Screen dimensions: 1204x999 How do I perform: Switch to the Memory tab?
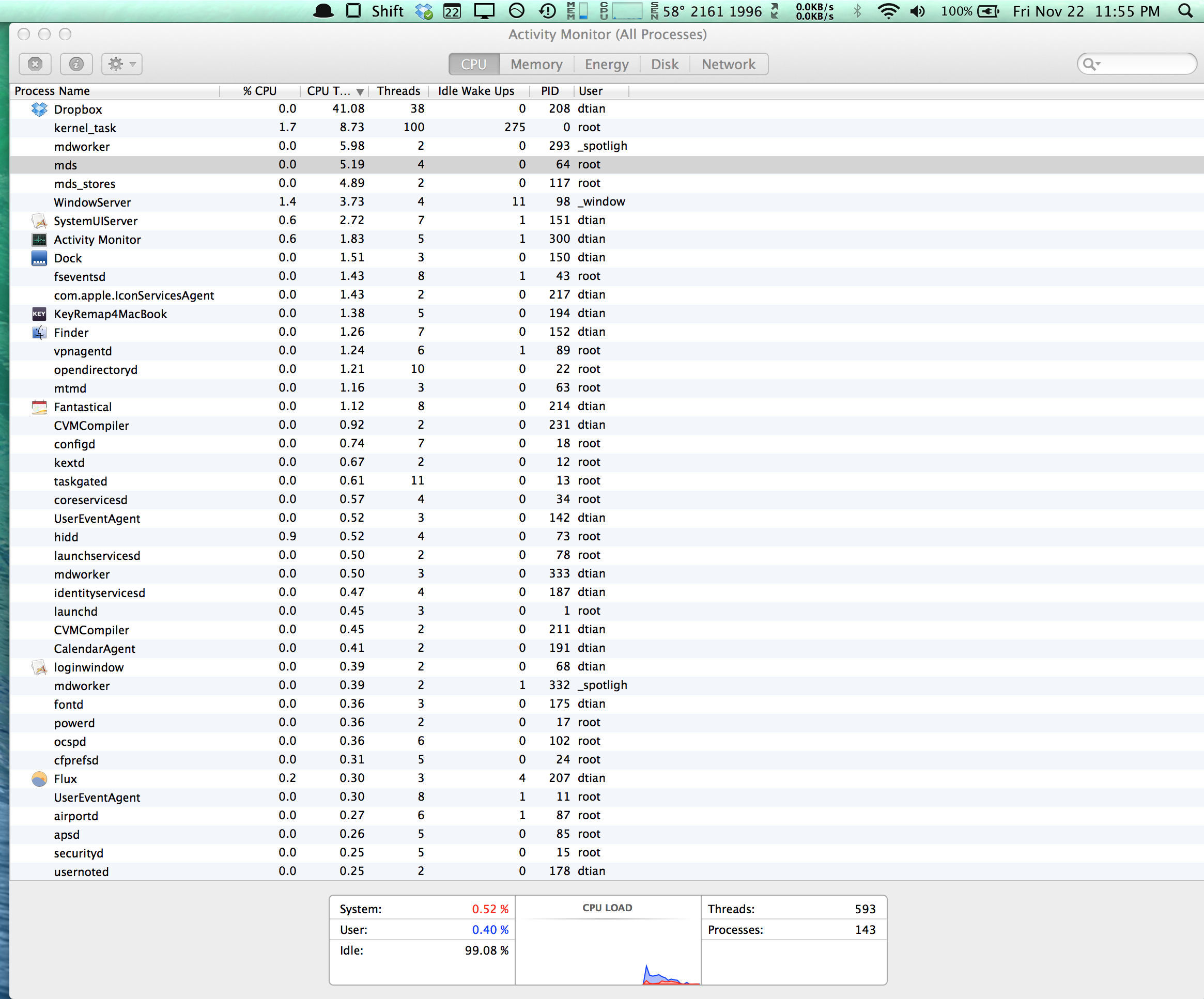click(x=536, y=64)
